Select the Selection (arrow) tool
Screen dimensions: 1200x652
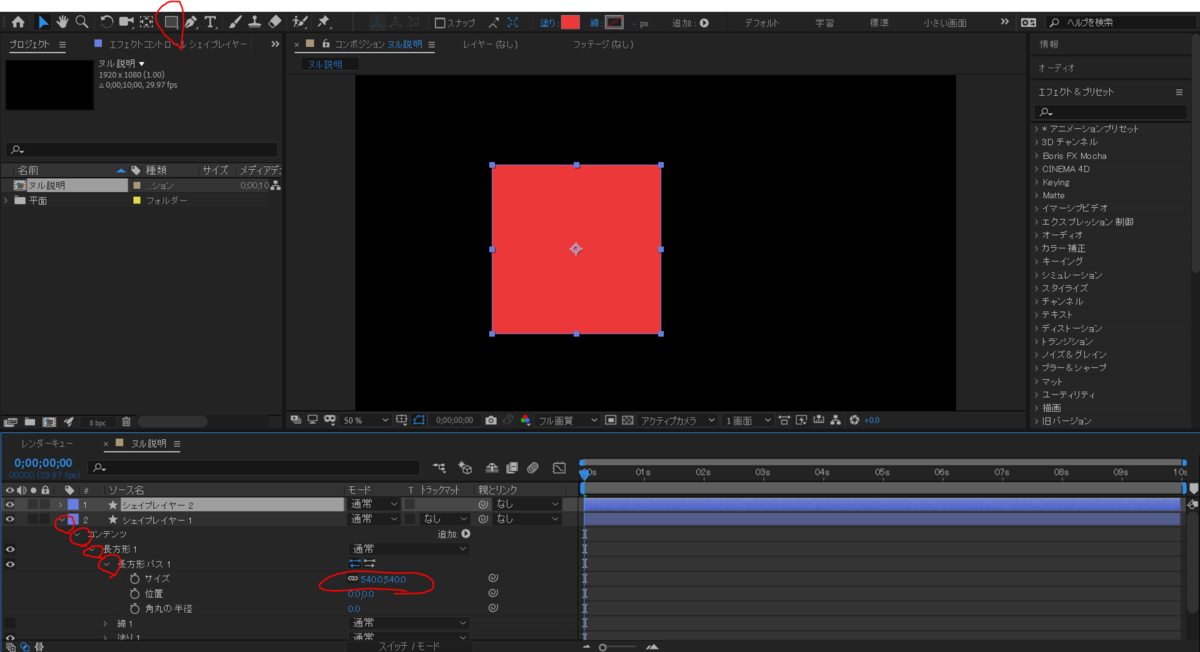(43, 21)
